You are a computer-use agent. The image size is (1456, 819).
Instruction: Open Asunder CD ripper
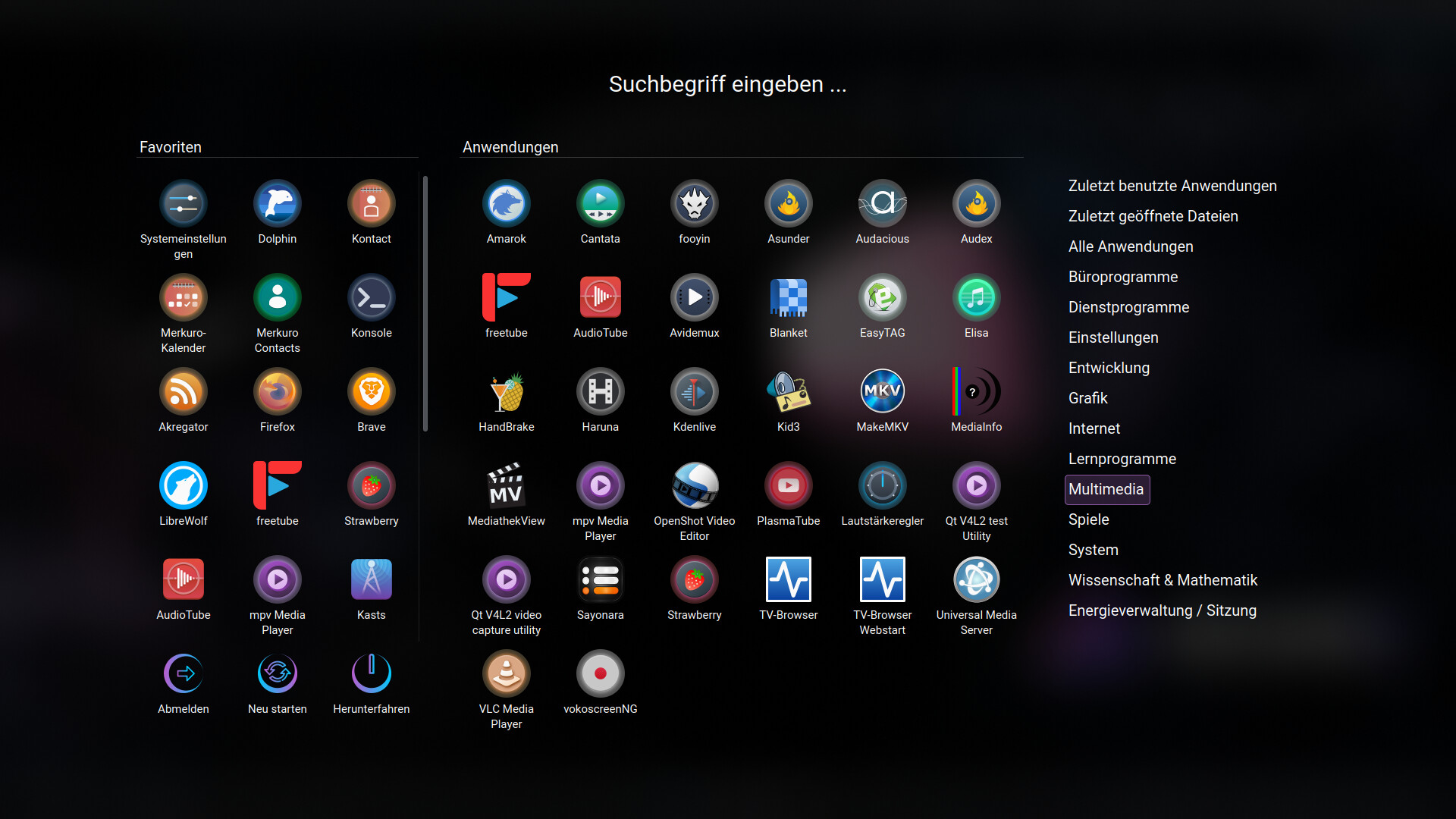pyautogui.click(x=789, y=213)
